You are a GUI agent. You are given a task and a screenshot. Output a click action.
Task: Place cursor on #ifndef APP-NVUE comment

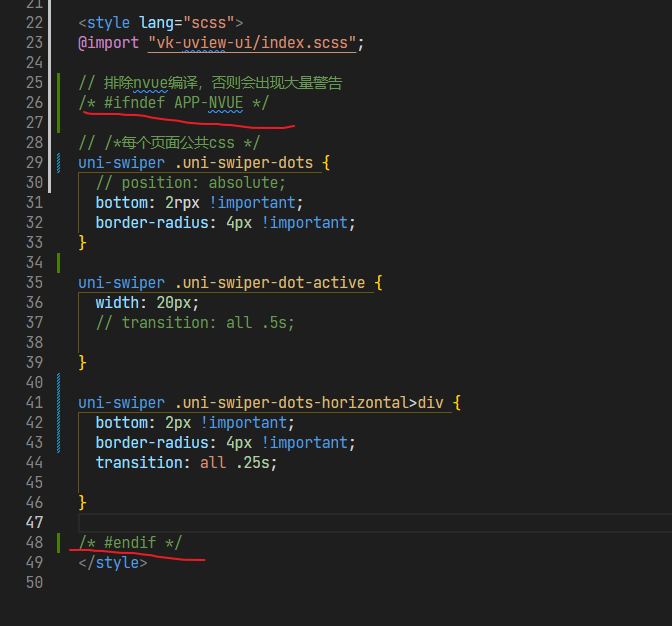click(x=174, y=102)
